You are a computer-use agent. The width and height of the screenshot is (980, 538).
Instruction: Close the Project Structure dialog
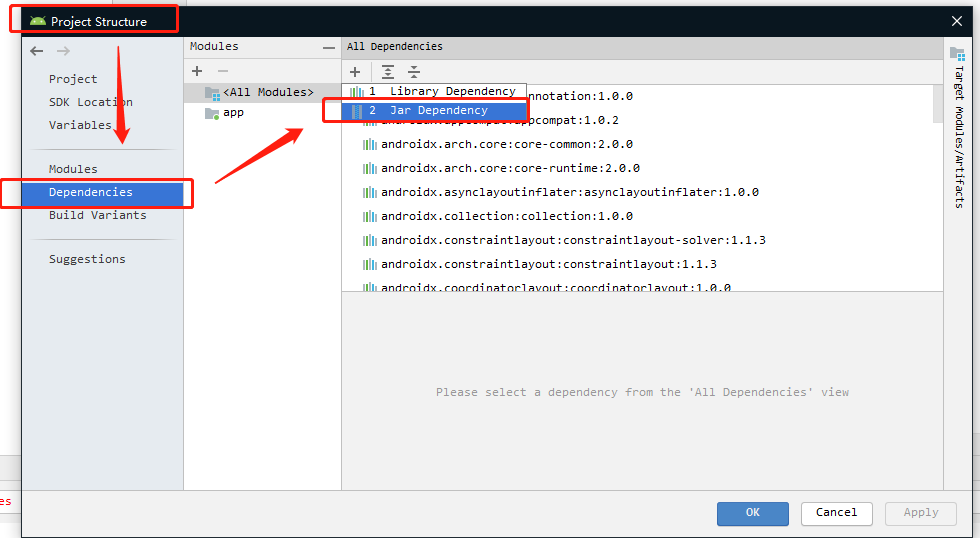[956, 21]
